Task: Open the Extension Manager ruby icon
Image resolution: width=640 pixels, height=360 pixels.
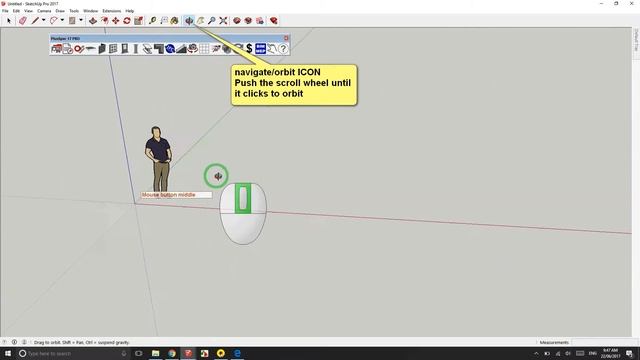Action: click(x=273, y=20)
